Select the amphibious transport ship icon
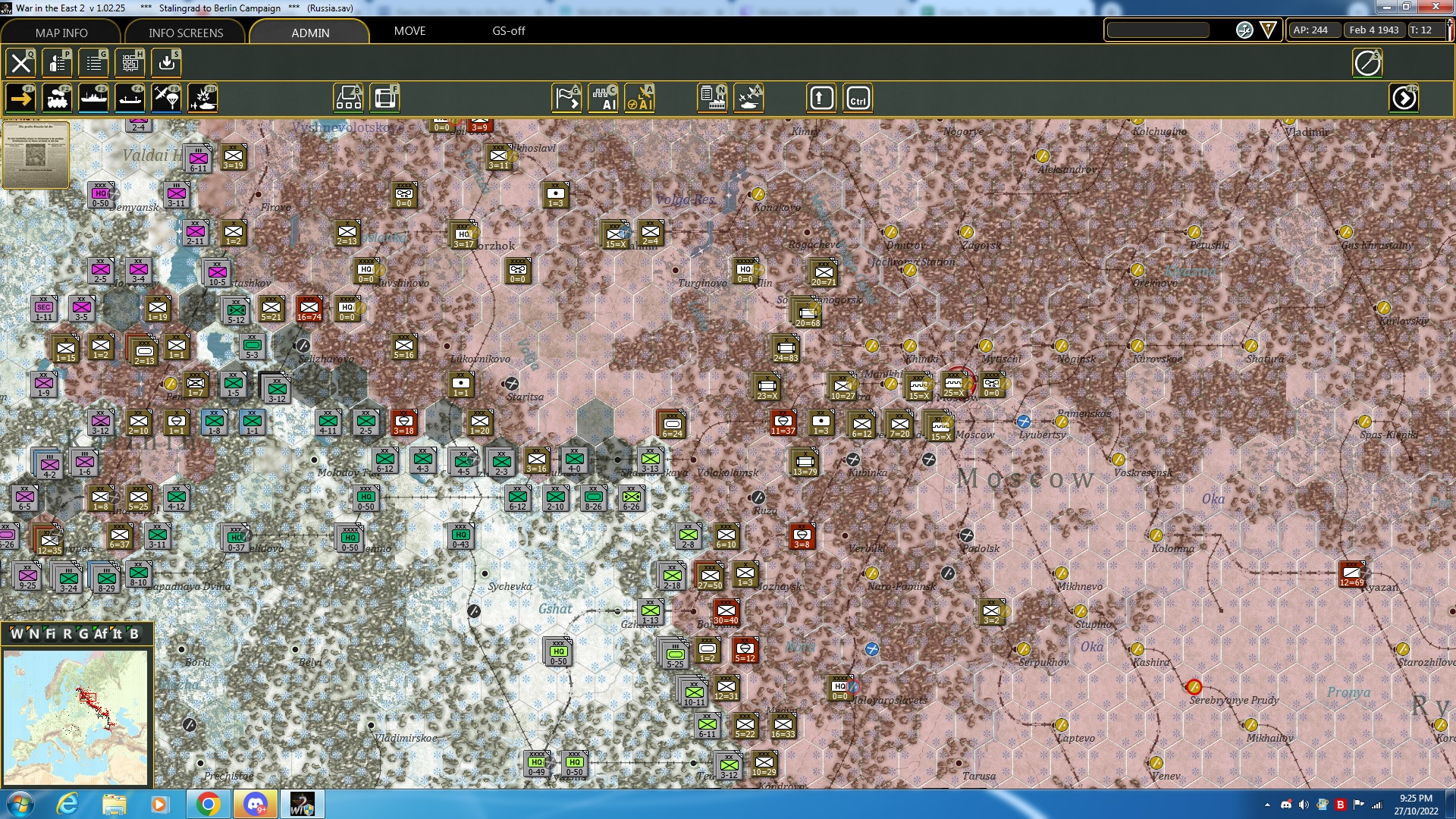Viewport: 1456px width, 819px height. (x=130, y=97)
